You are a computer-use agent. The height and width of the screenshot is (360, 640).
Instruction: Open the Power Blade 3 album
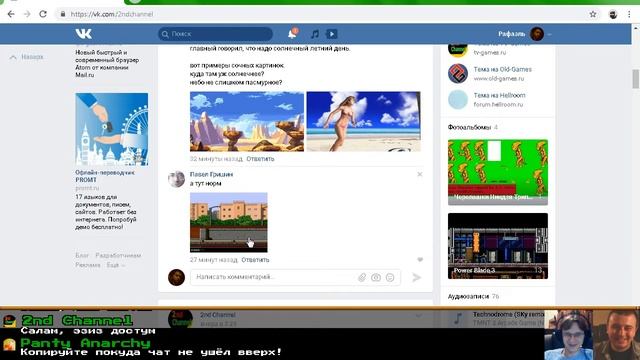(498, 246)
